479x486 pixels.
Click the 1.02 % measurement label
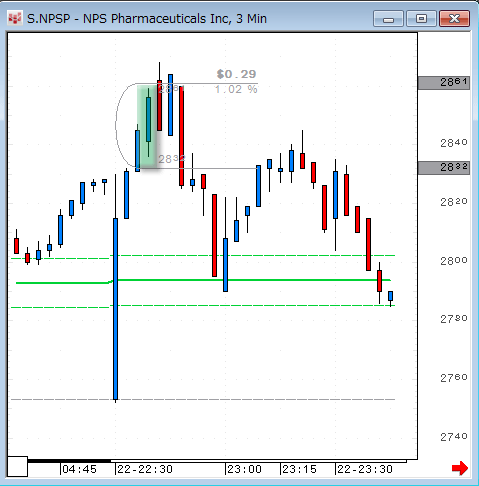[236, 89]
